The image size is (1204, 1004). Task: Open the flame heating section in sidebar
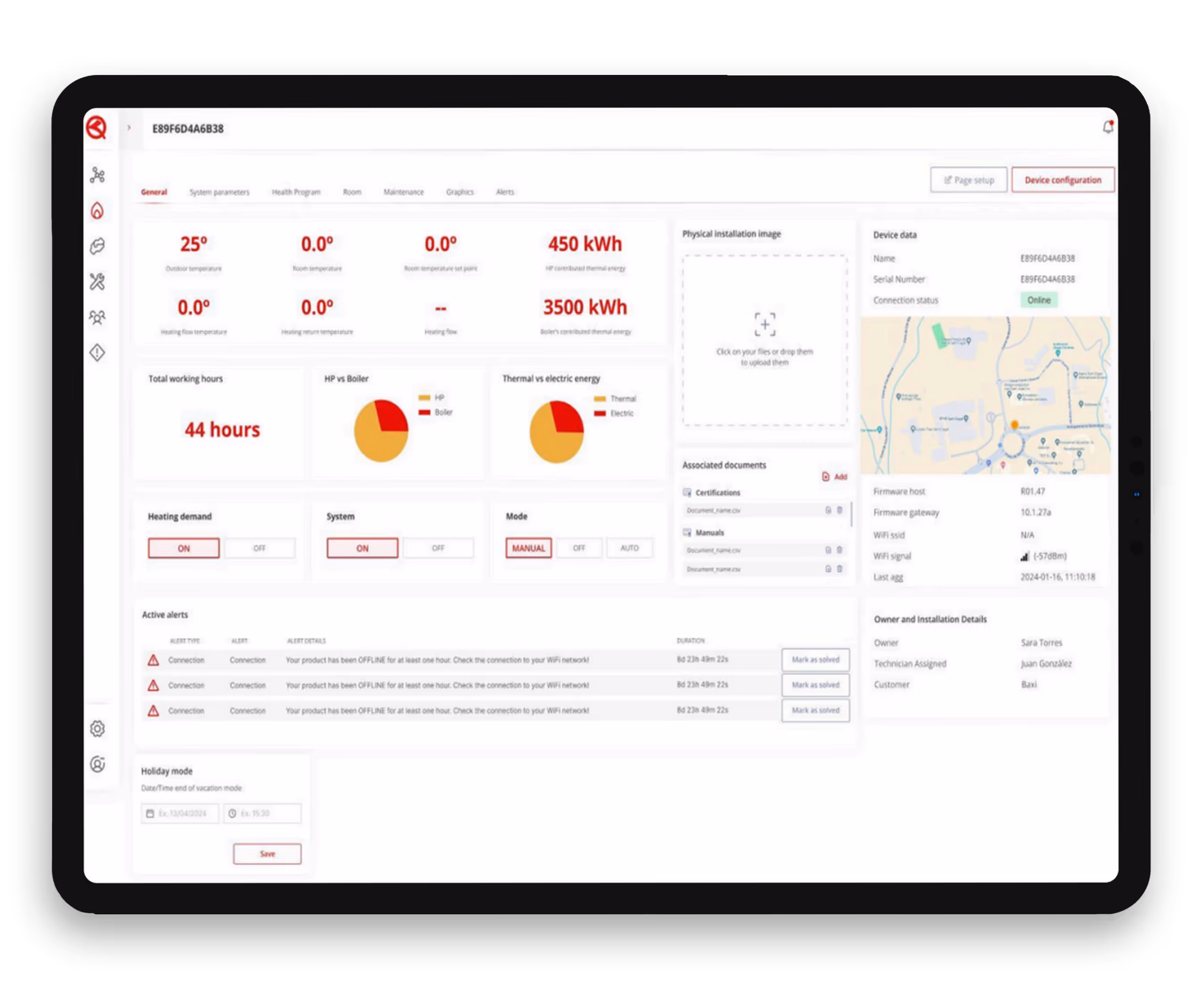tap(97, 211)
